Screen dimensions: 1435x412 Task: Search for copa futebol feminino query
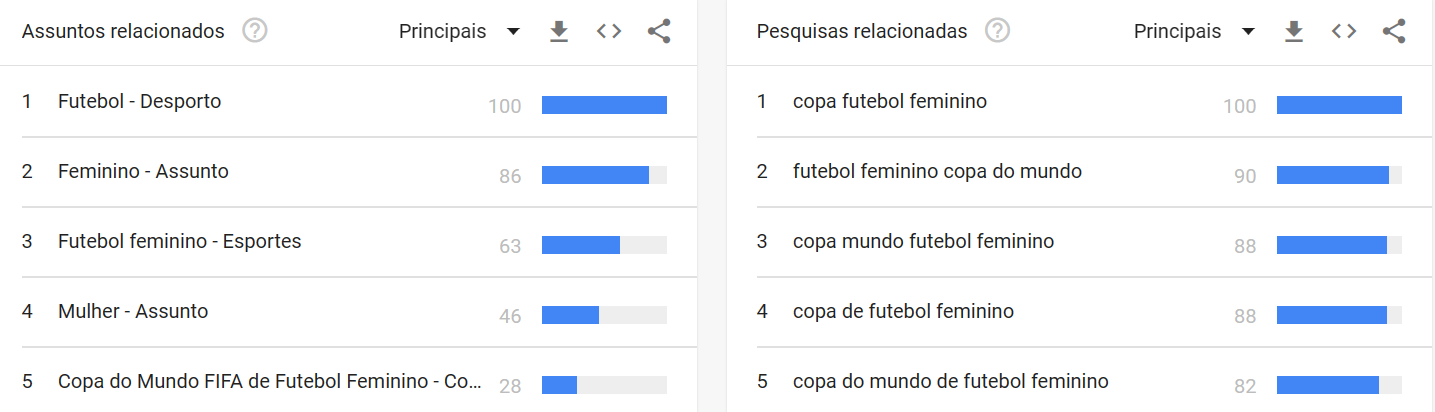(889, 102)
